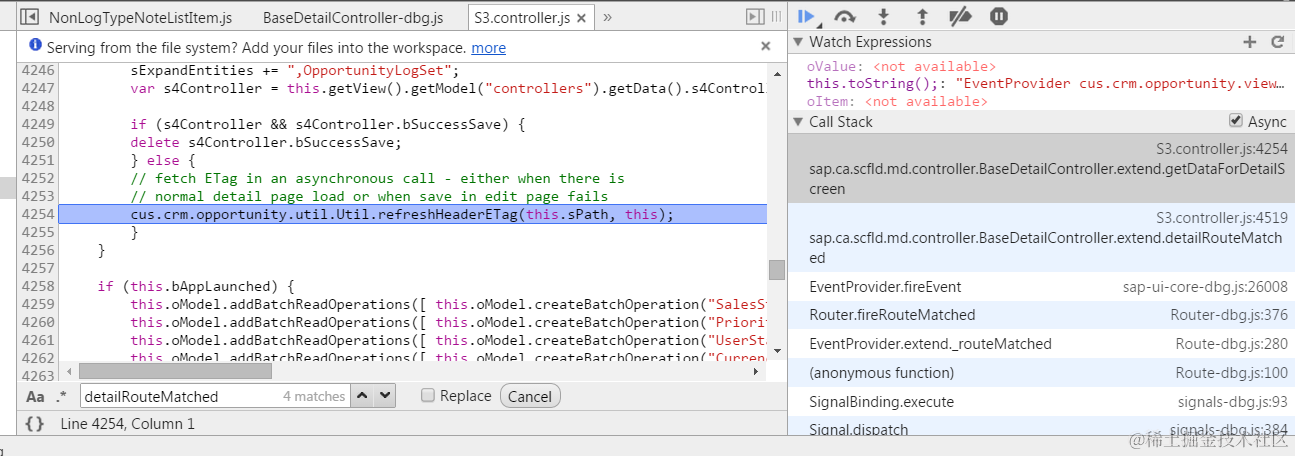Dismiss the workspace info bar
Image resolution: width=1295 pixels, height=456 pixels.
click(x=766, y=46)
